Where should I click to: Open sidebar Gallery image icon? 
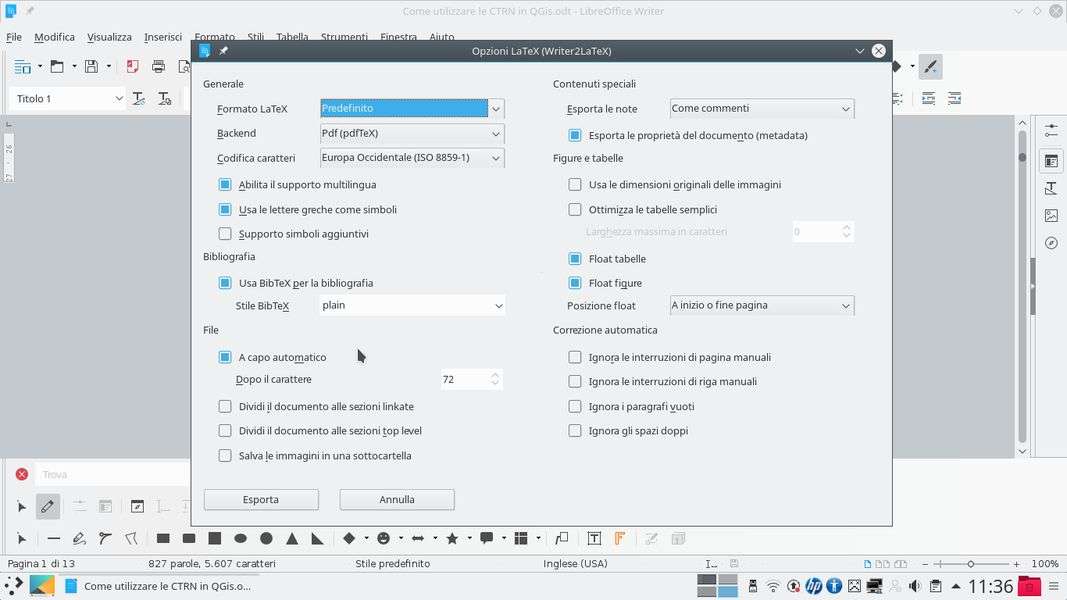pos(1051,216)
